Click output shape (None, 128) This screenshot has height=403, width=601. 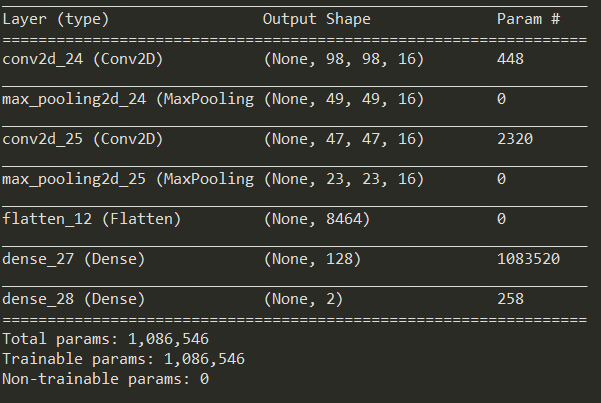tap(312, 259)
